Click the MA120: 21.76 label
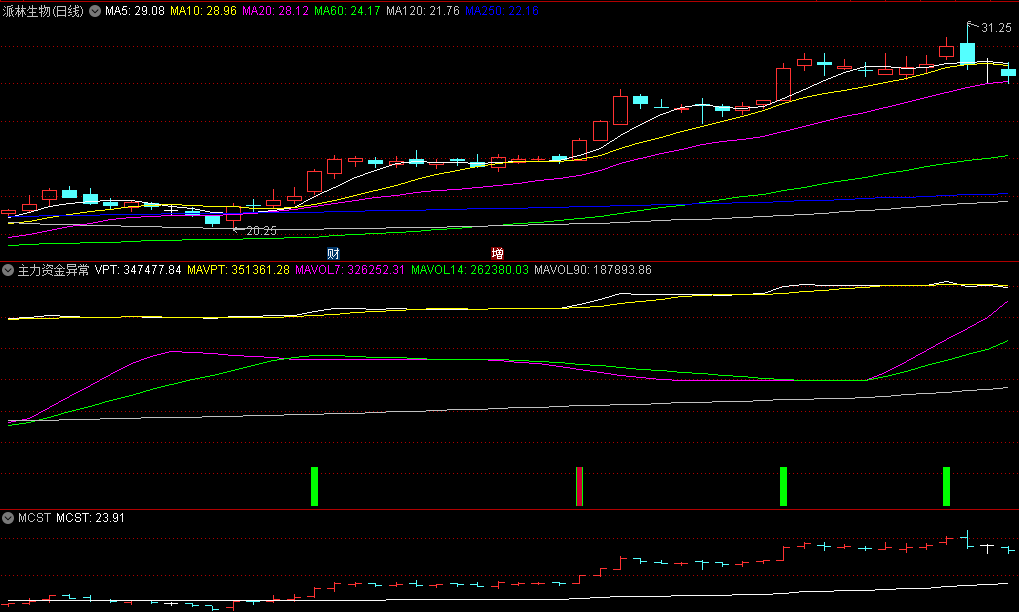 click(x=423, y=11)
